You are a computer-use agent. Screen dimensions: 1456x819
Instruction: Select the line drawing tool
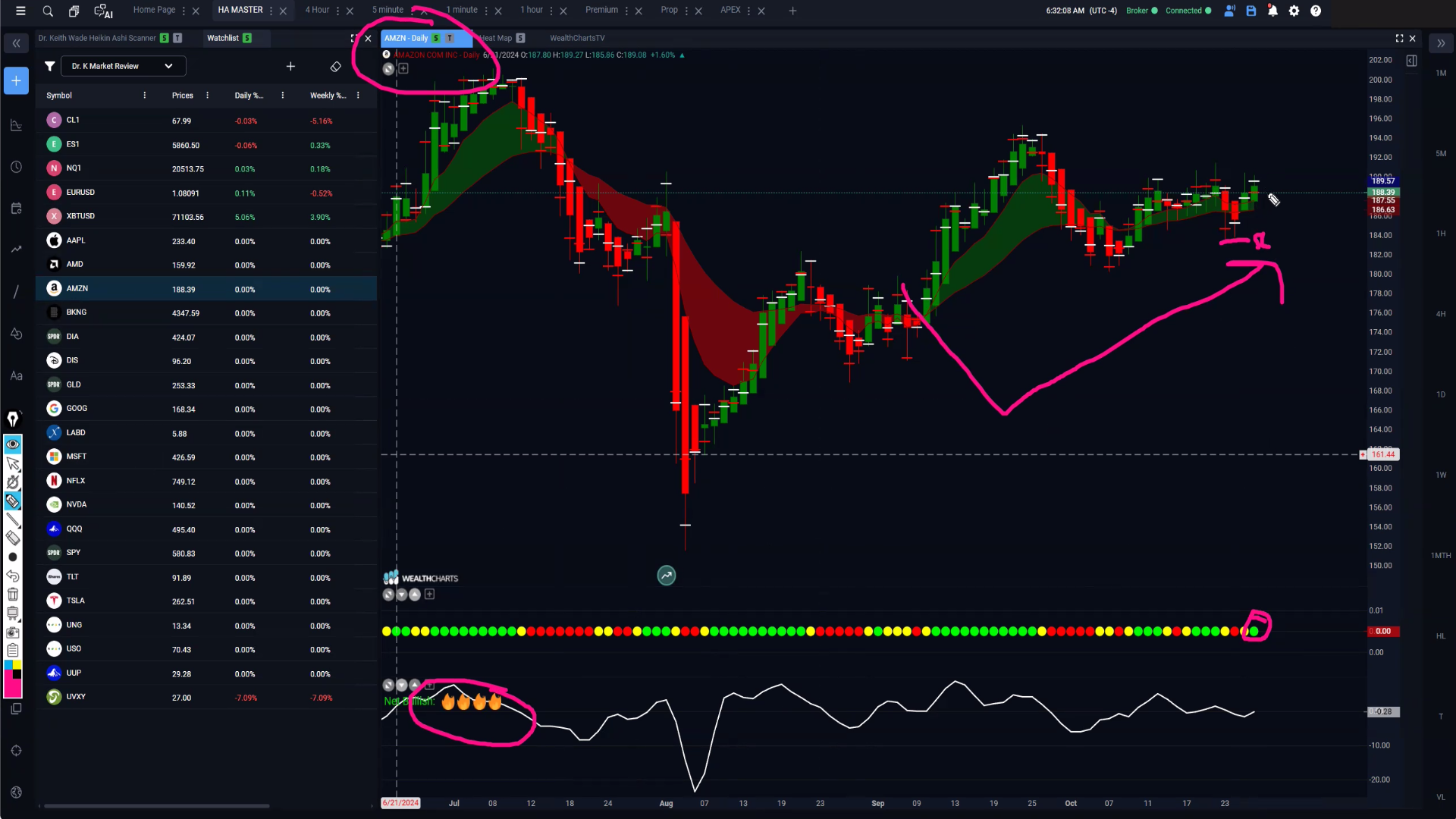coord(13,519)
